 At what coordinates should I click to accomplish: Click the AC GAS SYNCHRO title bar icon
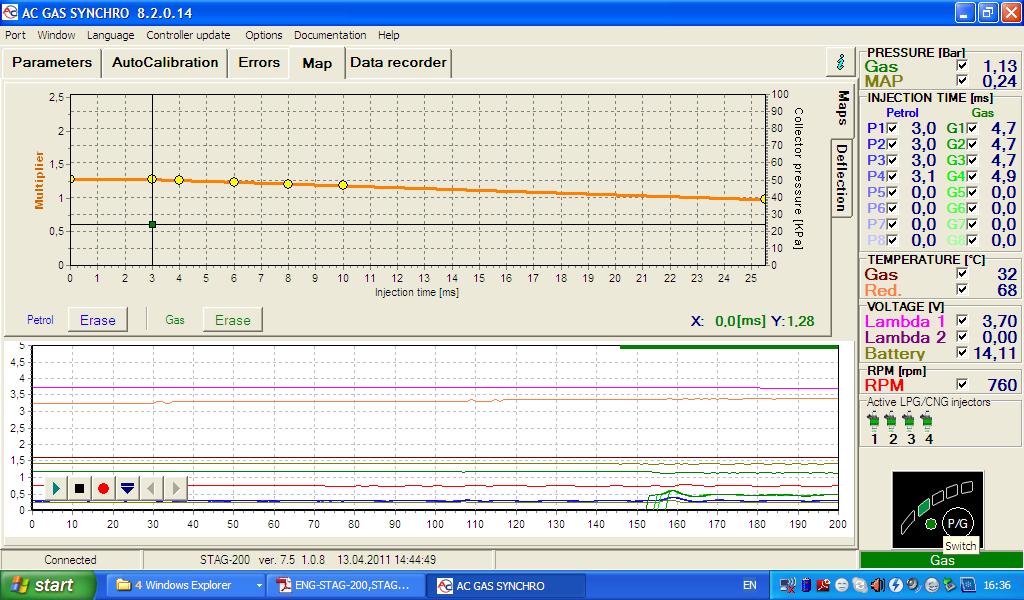point(10,12)
